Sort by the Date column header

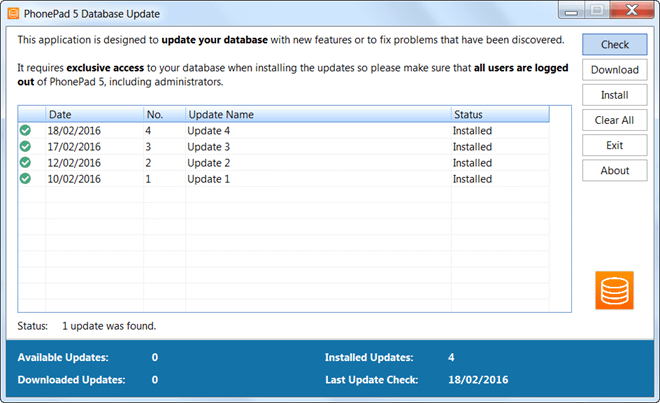point(94,115)
